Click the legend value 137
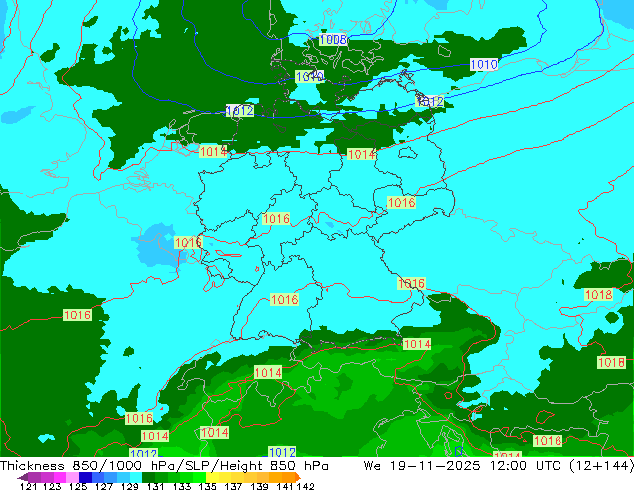Viewport: 634px width, 490px height. pyautogui.click(x=233, y=486)
